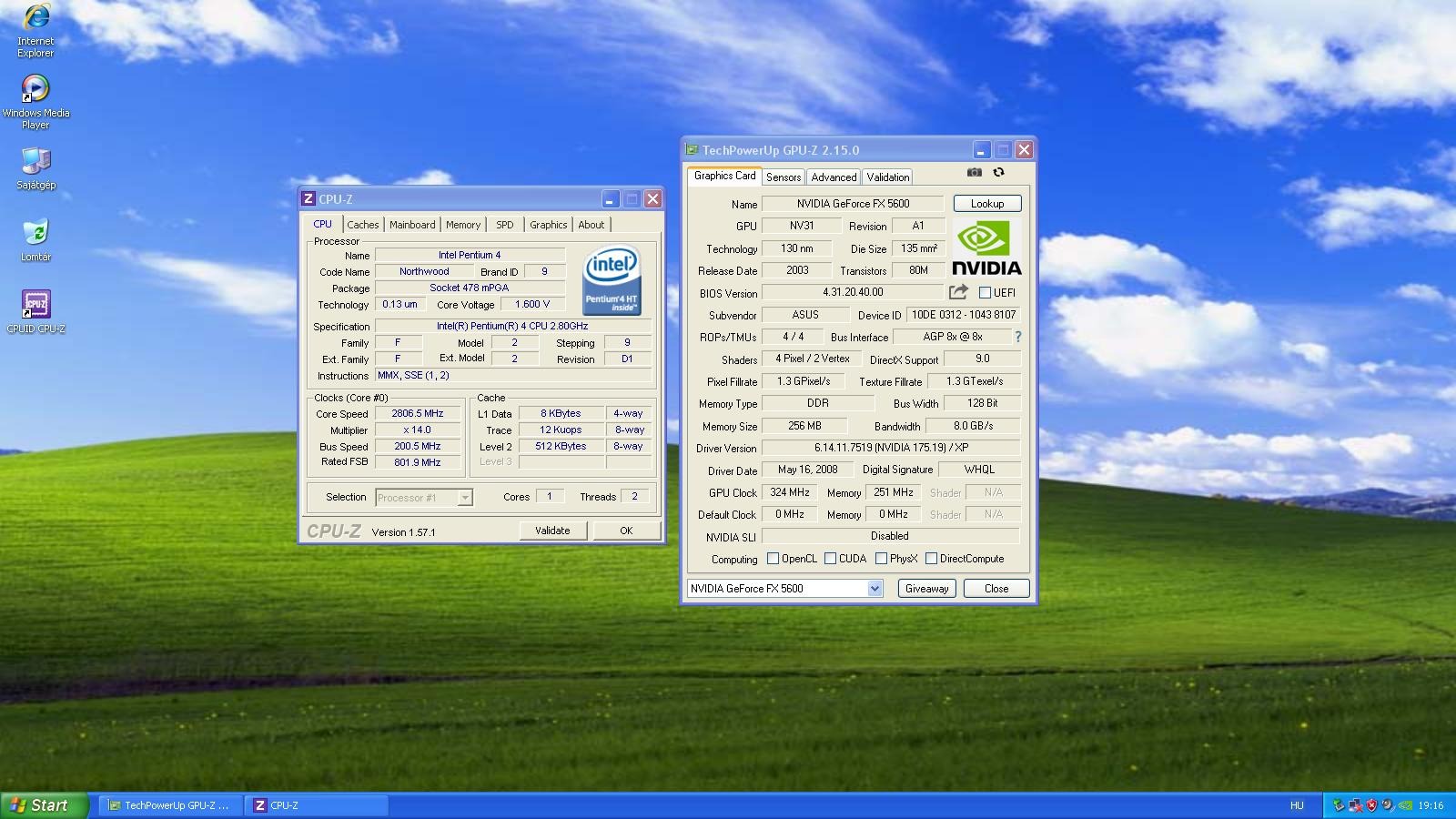This screenshot has height=819, width=1456.
Task: Toggle the UEFI checkbox
Action: (985, 293)
